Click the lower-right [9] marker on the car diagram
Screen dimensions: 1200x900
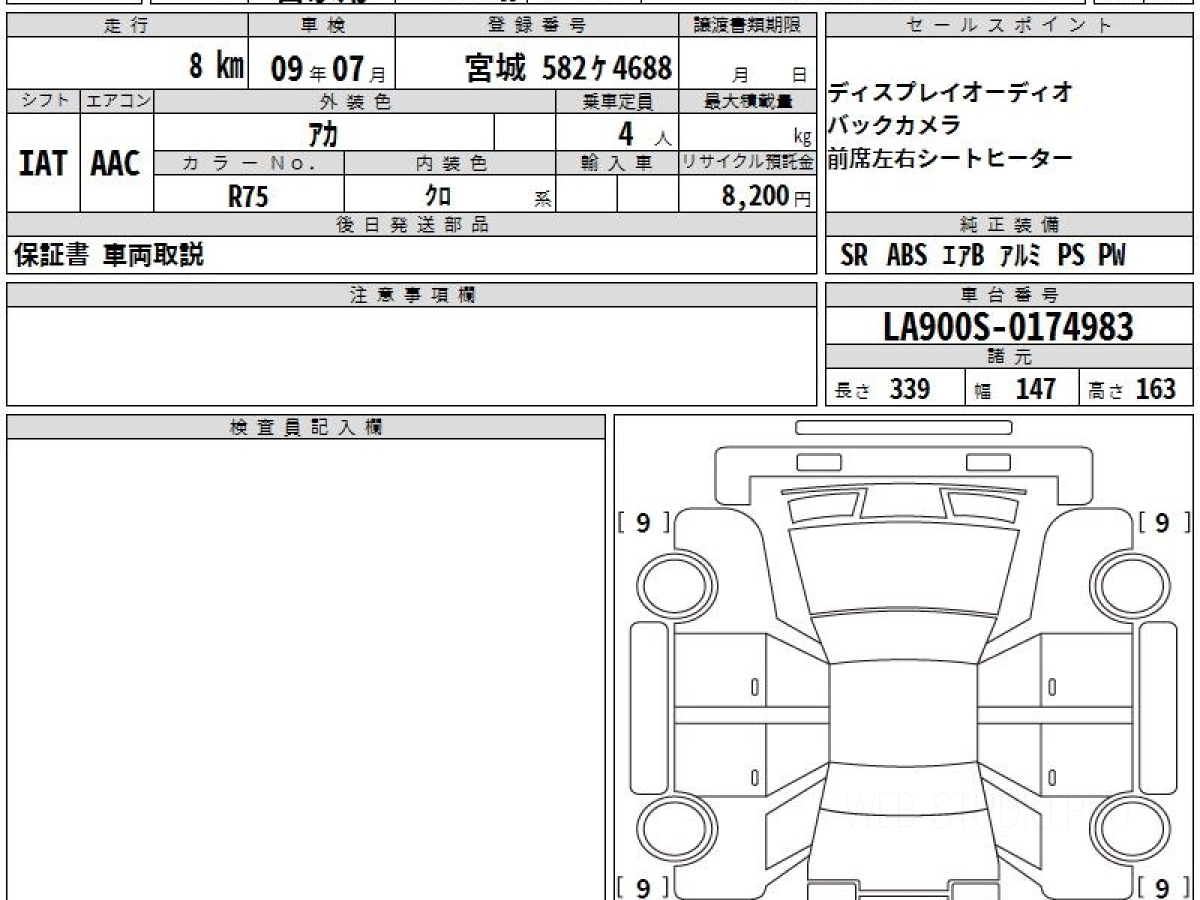(x=1164, y=888)
